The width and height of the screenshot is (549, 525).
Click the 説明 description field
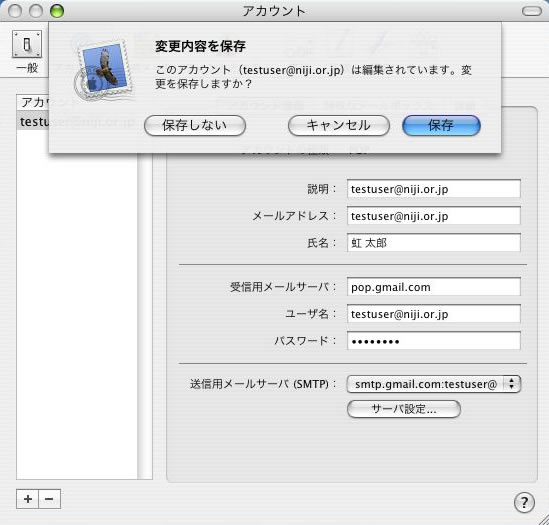pyautogui.click(x=433, y=189)
